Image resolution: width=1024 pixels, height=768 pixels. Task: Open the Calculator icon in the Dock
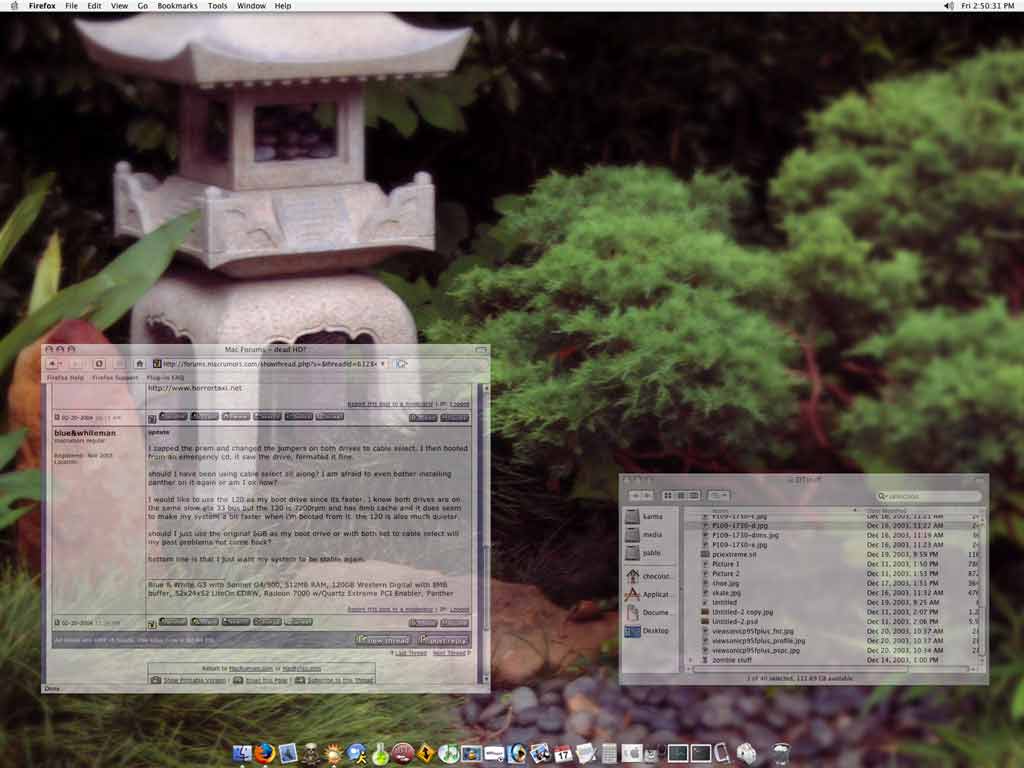(609, 754)
